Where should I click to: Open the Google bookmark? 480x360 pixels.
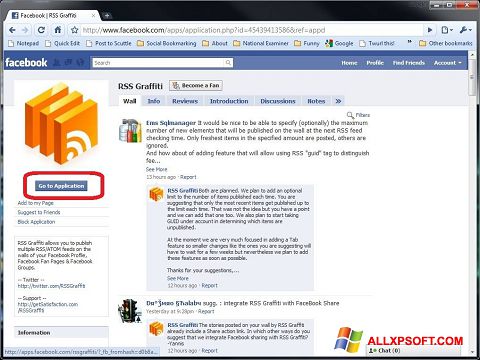[339, 43]
